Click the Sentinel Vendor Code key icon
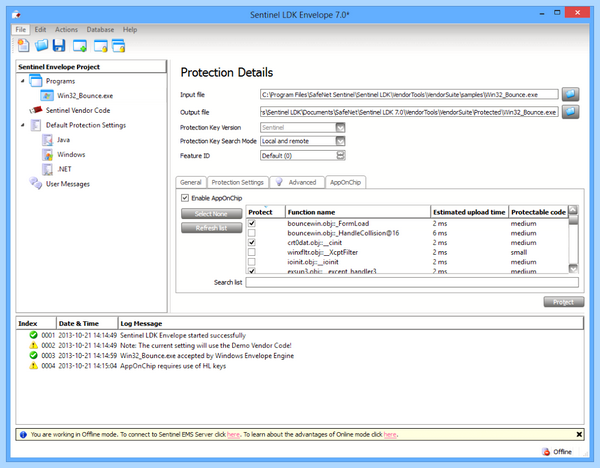600x468 pixels. click(x=36, y=110)
